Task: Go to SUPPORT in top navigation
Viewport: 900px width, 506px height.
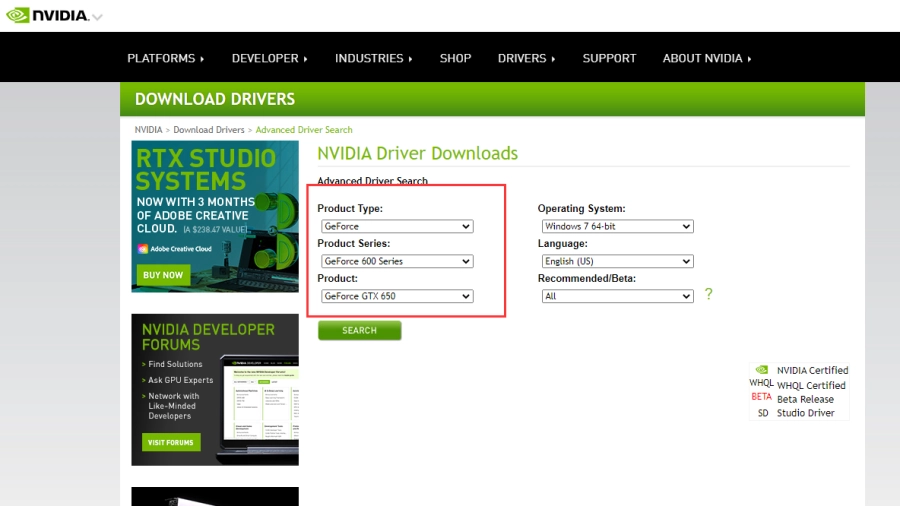Action: pos(609,58)
